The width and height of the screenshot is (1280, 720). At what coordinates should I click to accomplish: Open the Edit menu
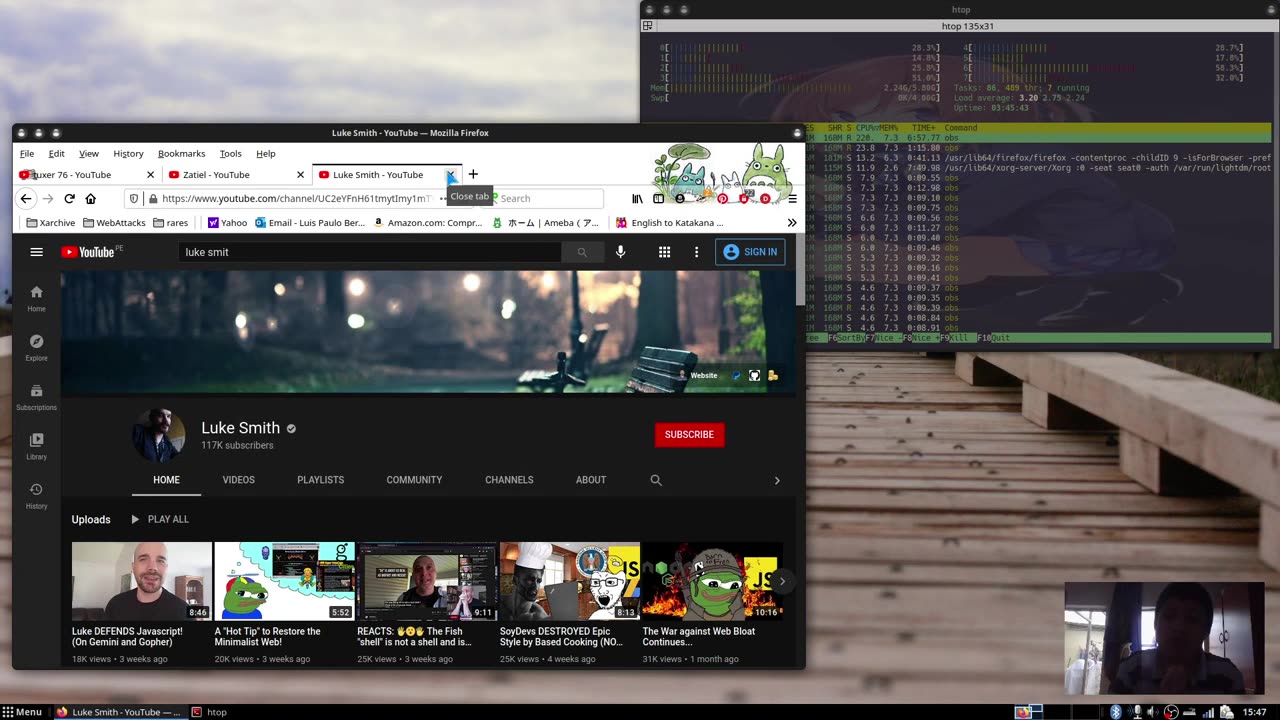[56, 153]
